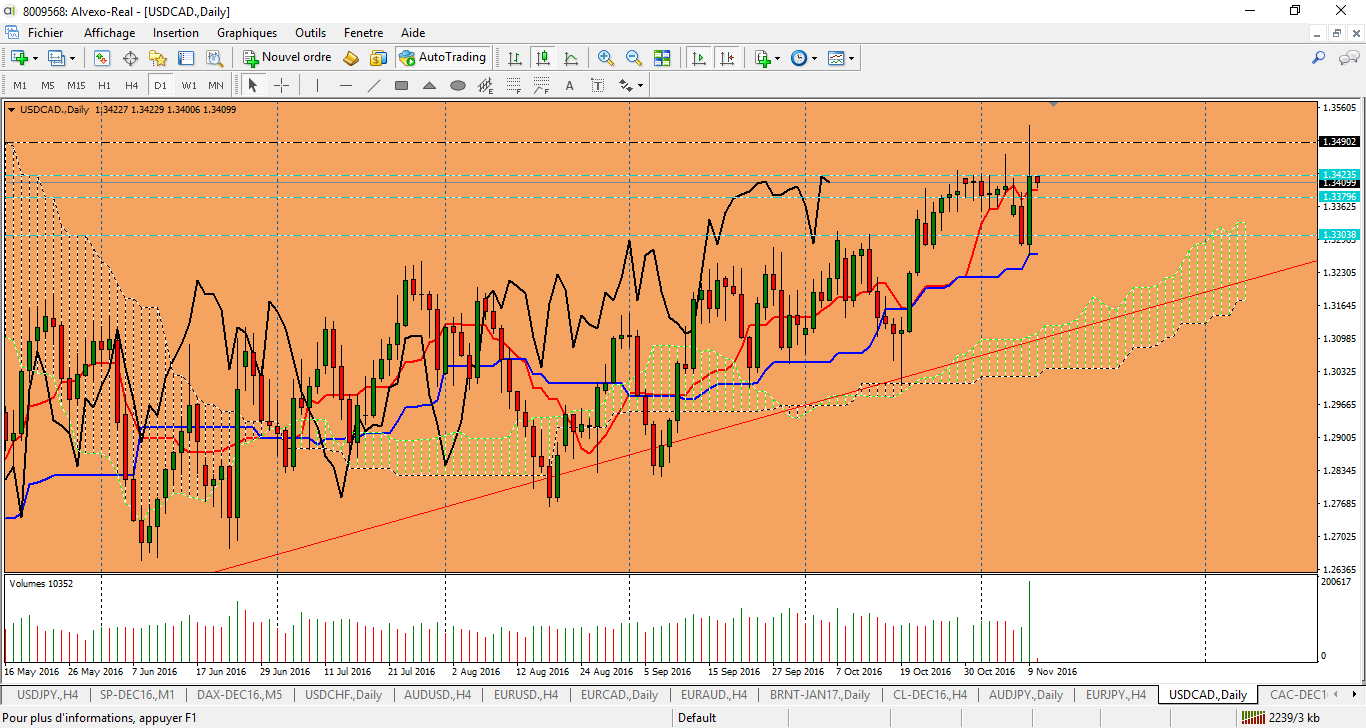Toggle chart shift from right edge
This screenshot has height=728, width=1366.
pyautogui.click(x=726, y=58)
